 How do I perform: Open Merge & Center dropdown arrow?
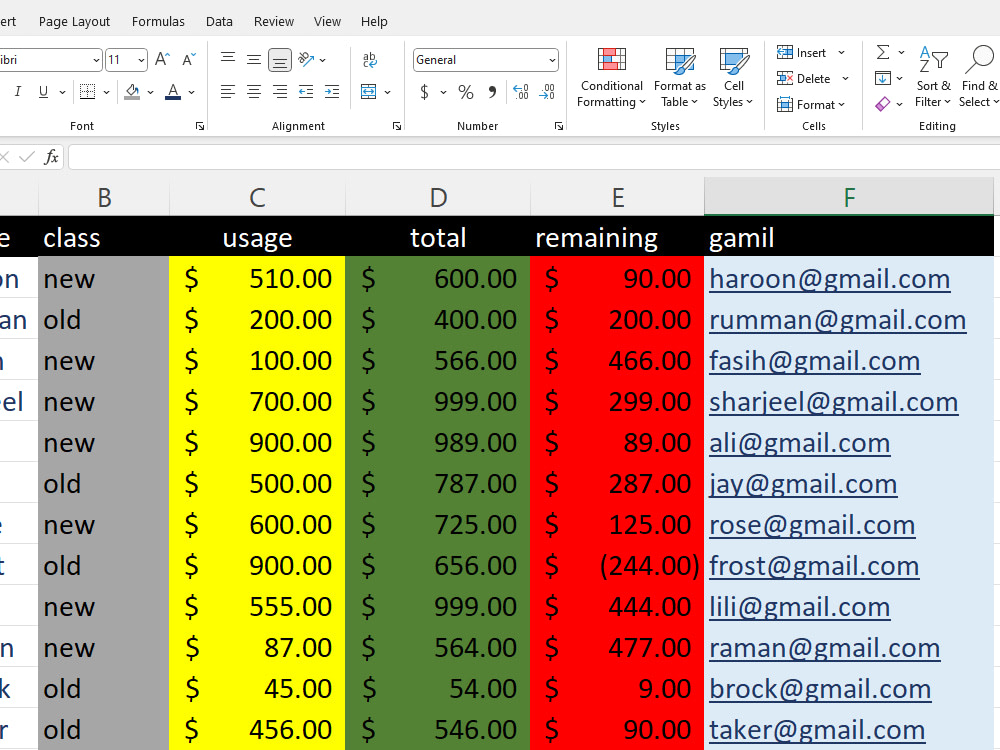(x=387, y=92)
